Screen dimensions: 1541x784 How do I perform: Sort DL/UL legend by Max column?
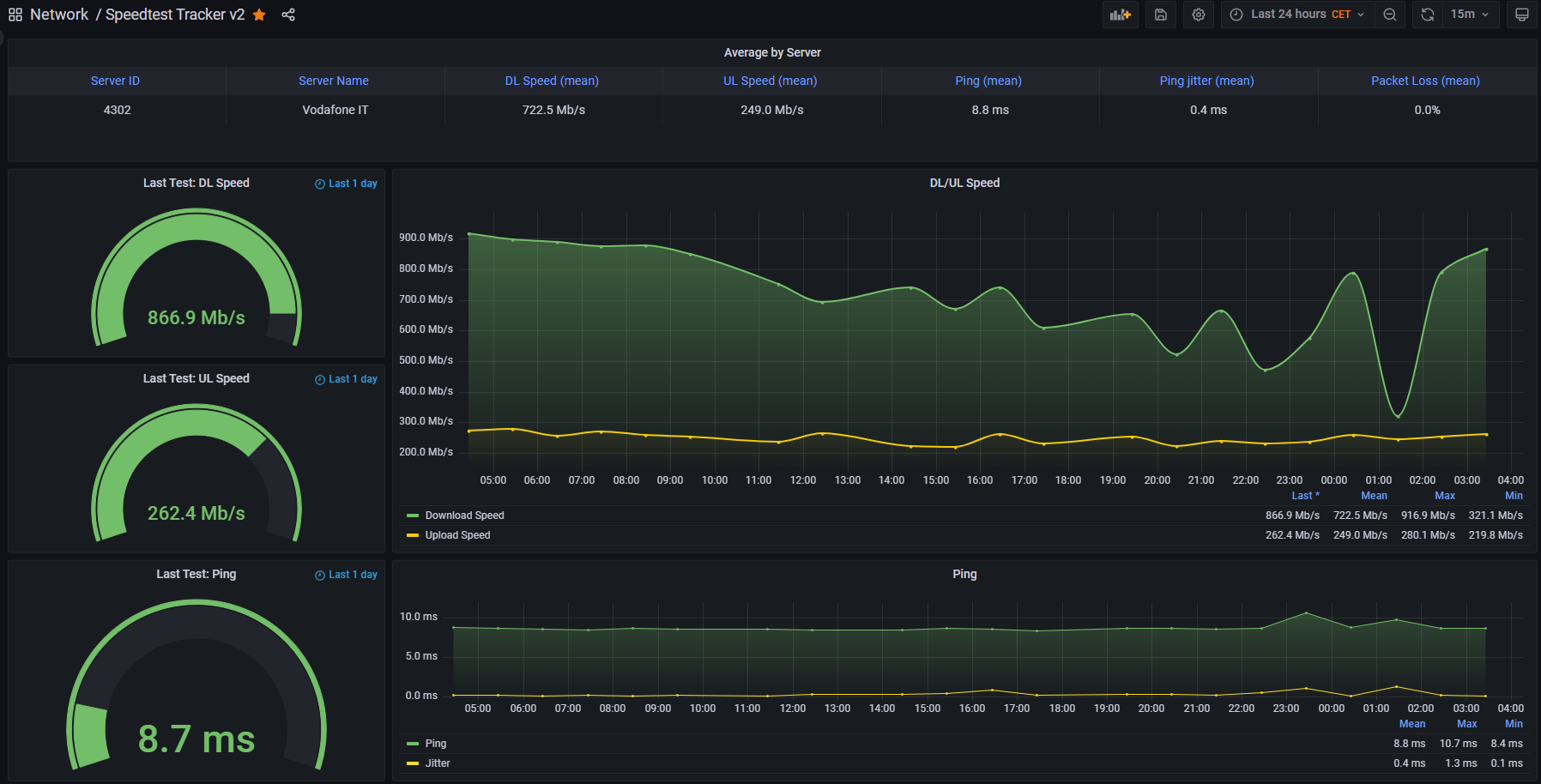point(1445,496)
